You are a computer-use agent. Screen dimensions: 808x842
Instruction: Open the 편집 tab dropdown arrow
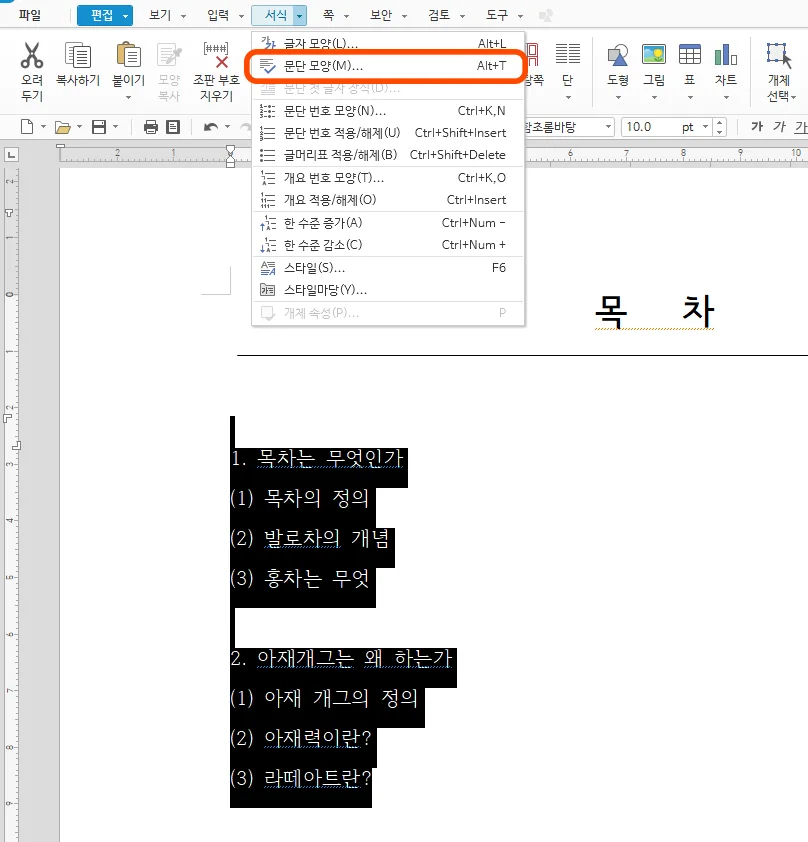coord(124,15)
